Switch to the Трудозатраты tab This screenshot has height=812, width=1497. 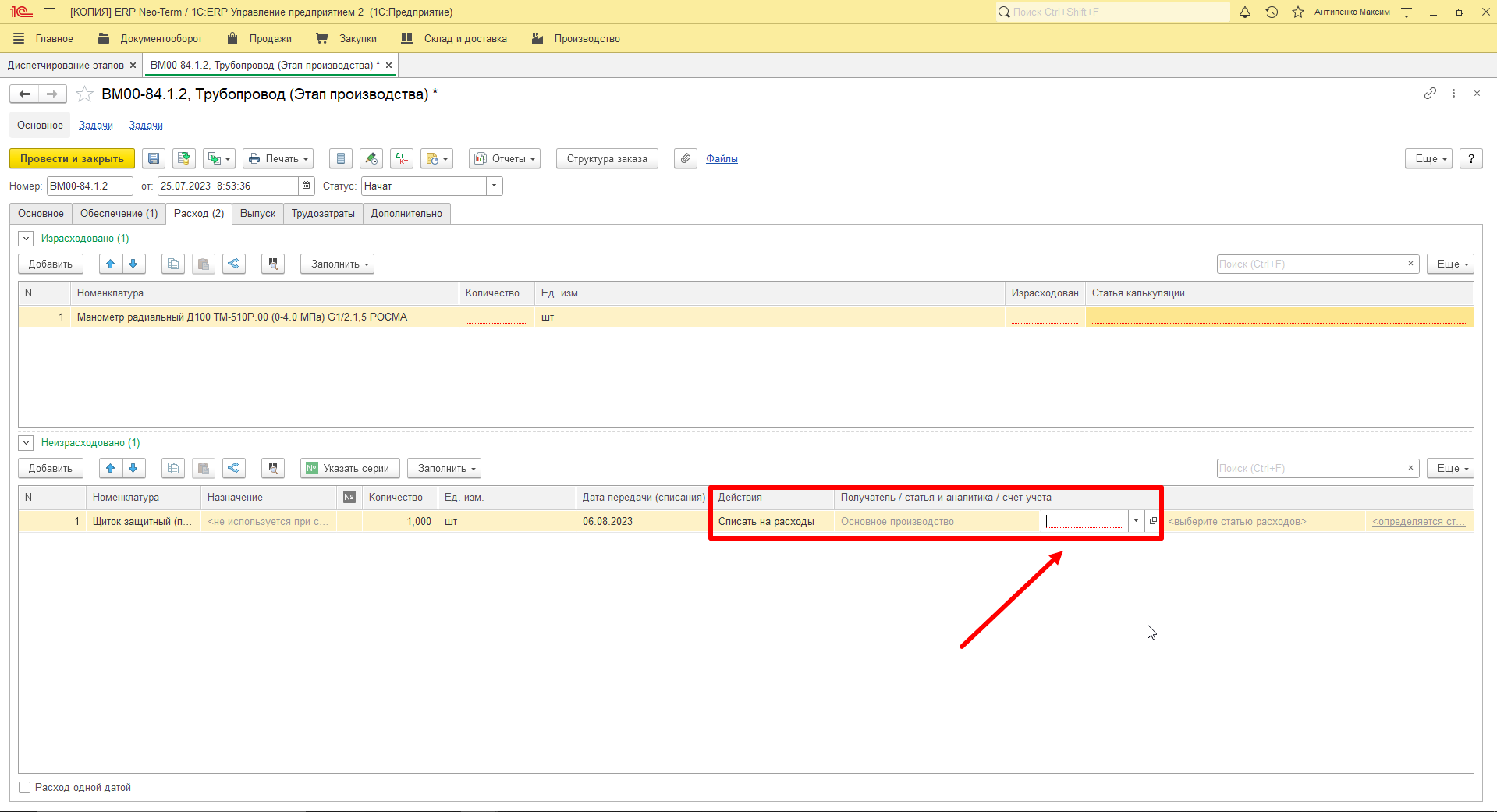coord(323,213)
